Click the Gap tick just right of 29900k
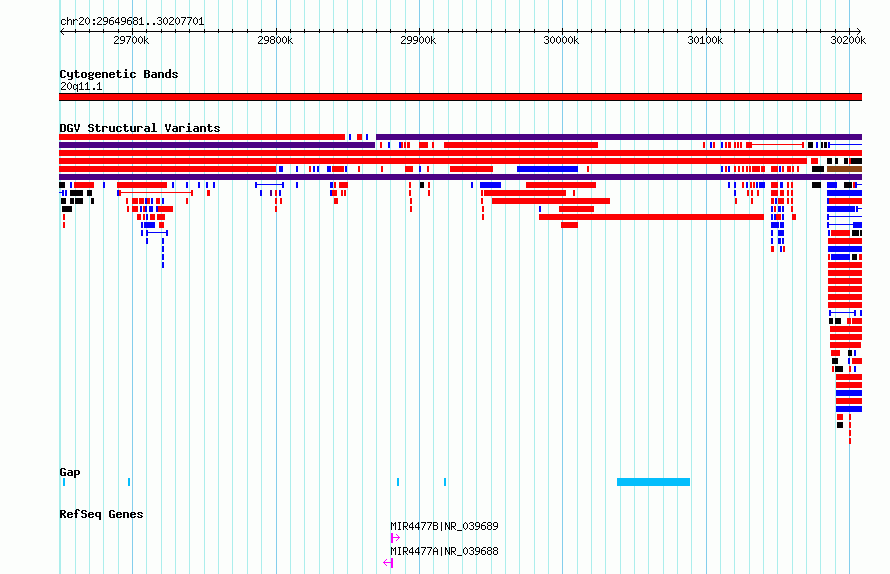Viewport: 890px width, 574px height. pos(445,482)
